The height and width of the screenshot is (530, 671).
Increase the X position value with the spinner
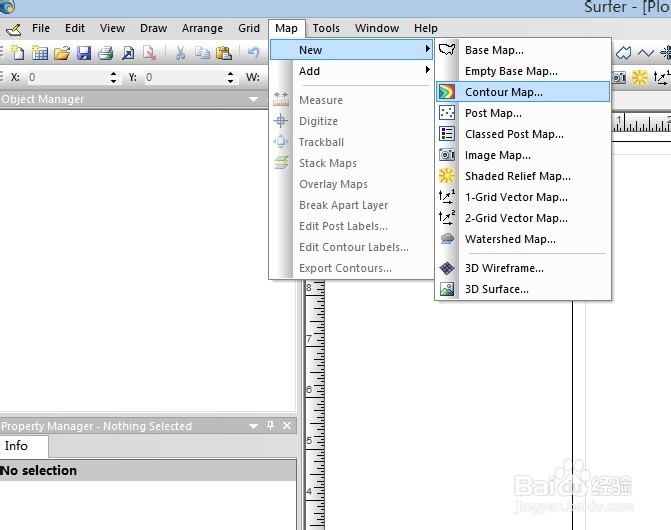[x=113, y=74]
